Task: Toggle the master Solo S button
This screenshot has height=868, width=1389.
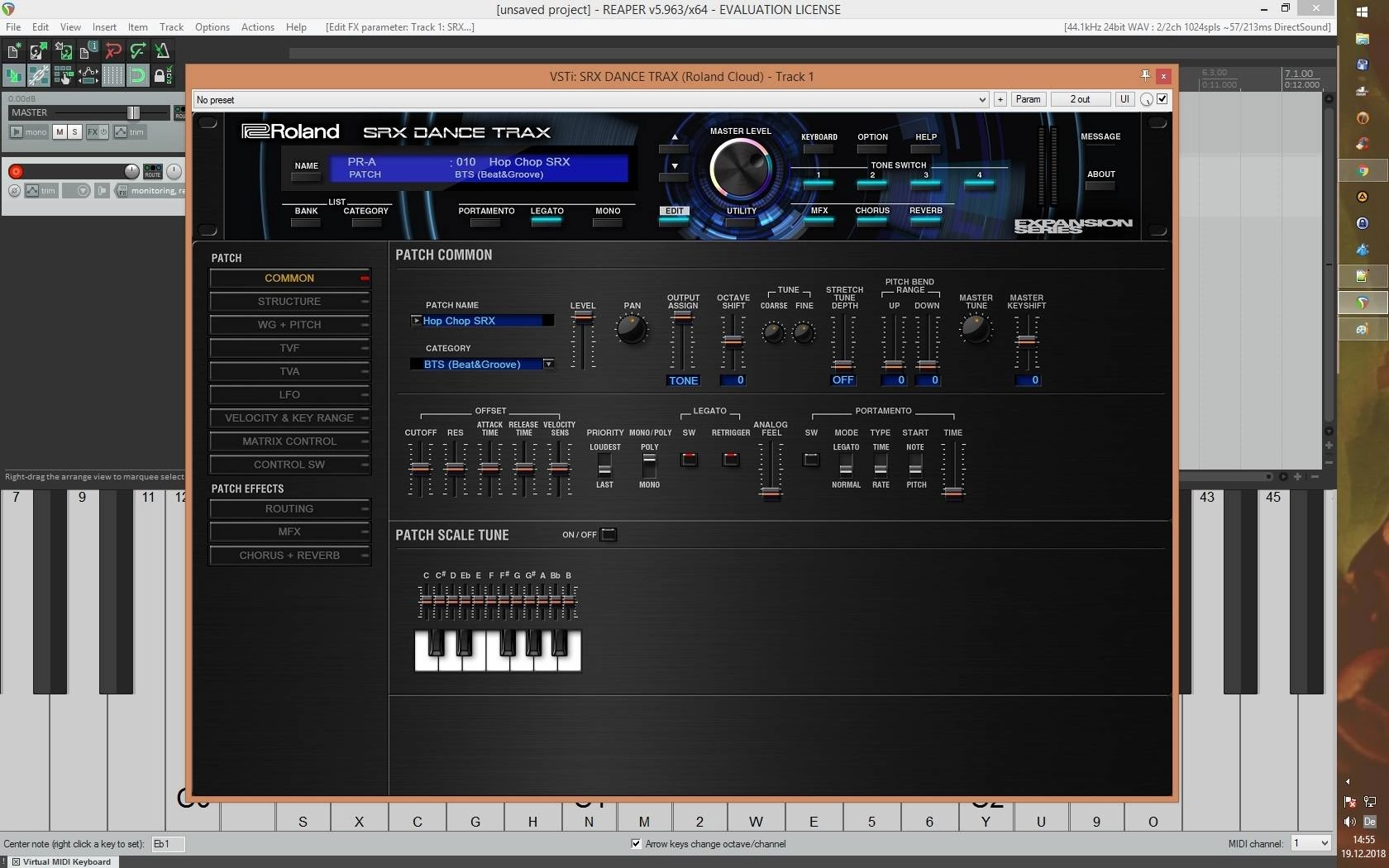Action: coord(74,131)
